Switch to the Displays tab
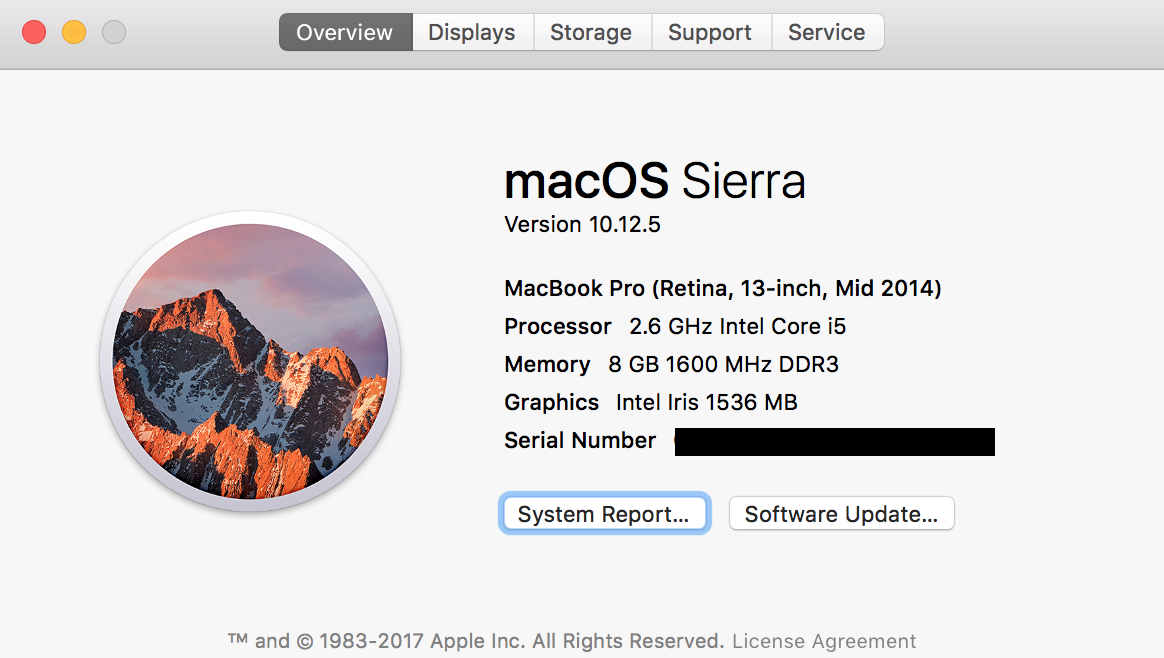Viewport: 1164px width, 658px height. point(472,32)
